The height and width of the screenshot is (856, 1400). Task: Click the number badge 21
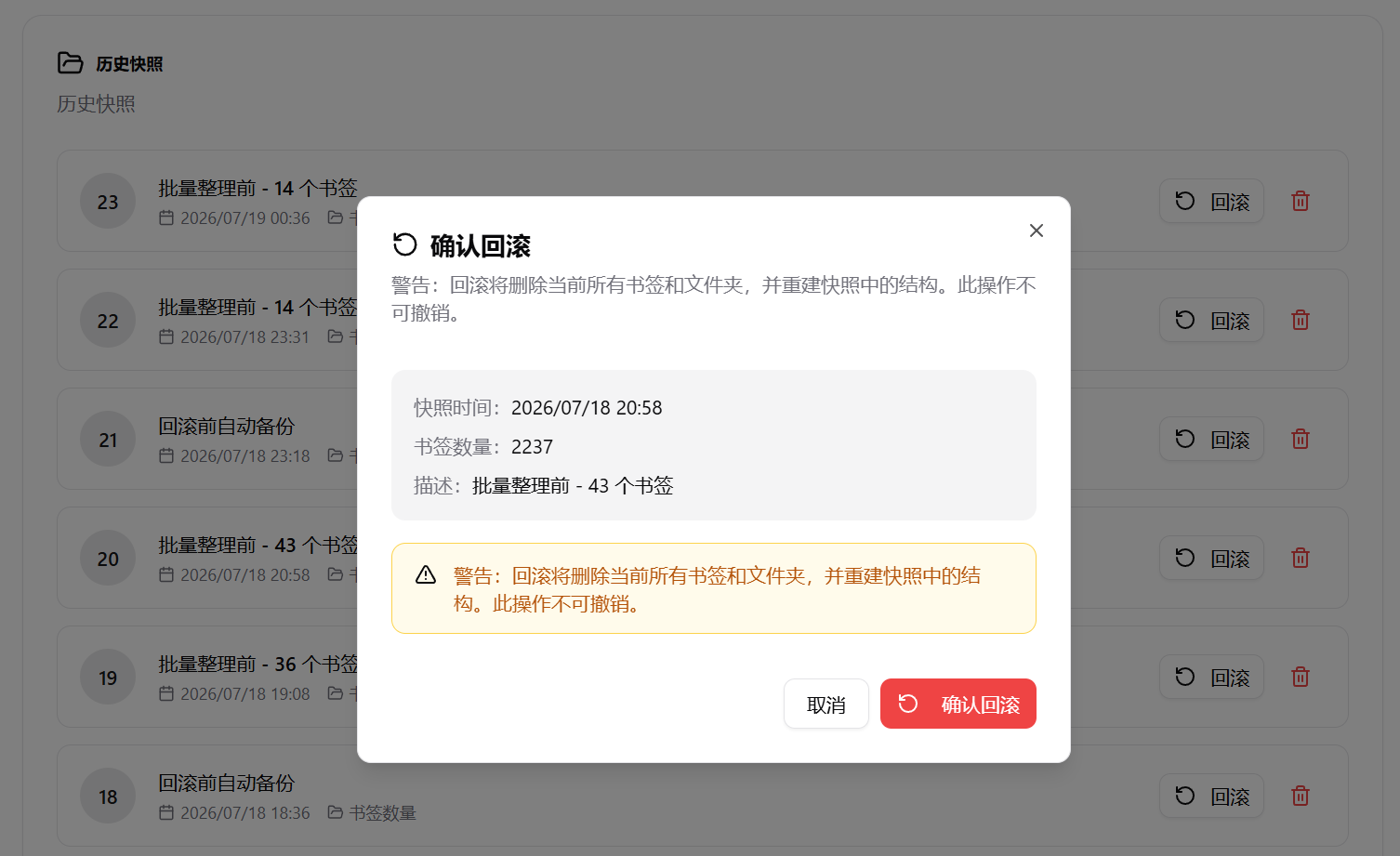108,439
